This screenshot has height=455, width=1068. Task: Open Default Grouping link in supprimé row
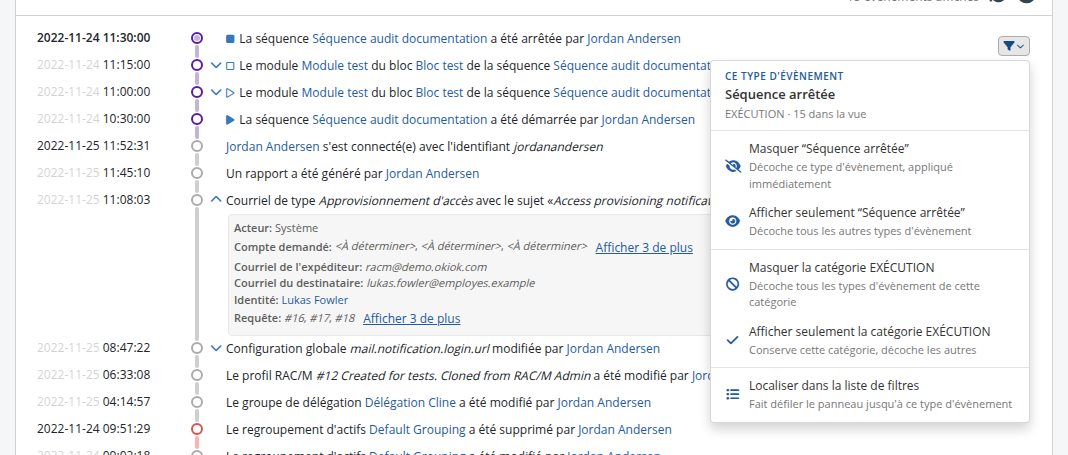coord(418,430)
